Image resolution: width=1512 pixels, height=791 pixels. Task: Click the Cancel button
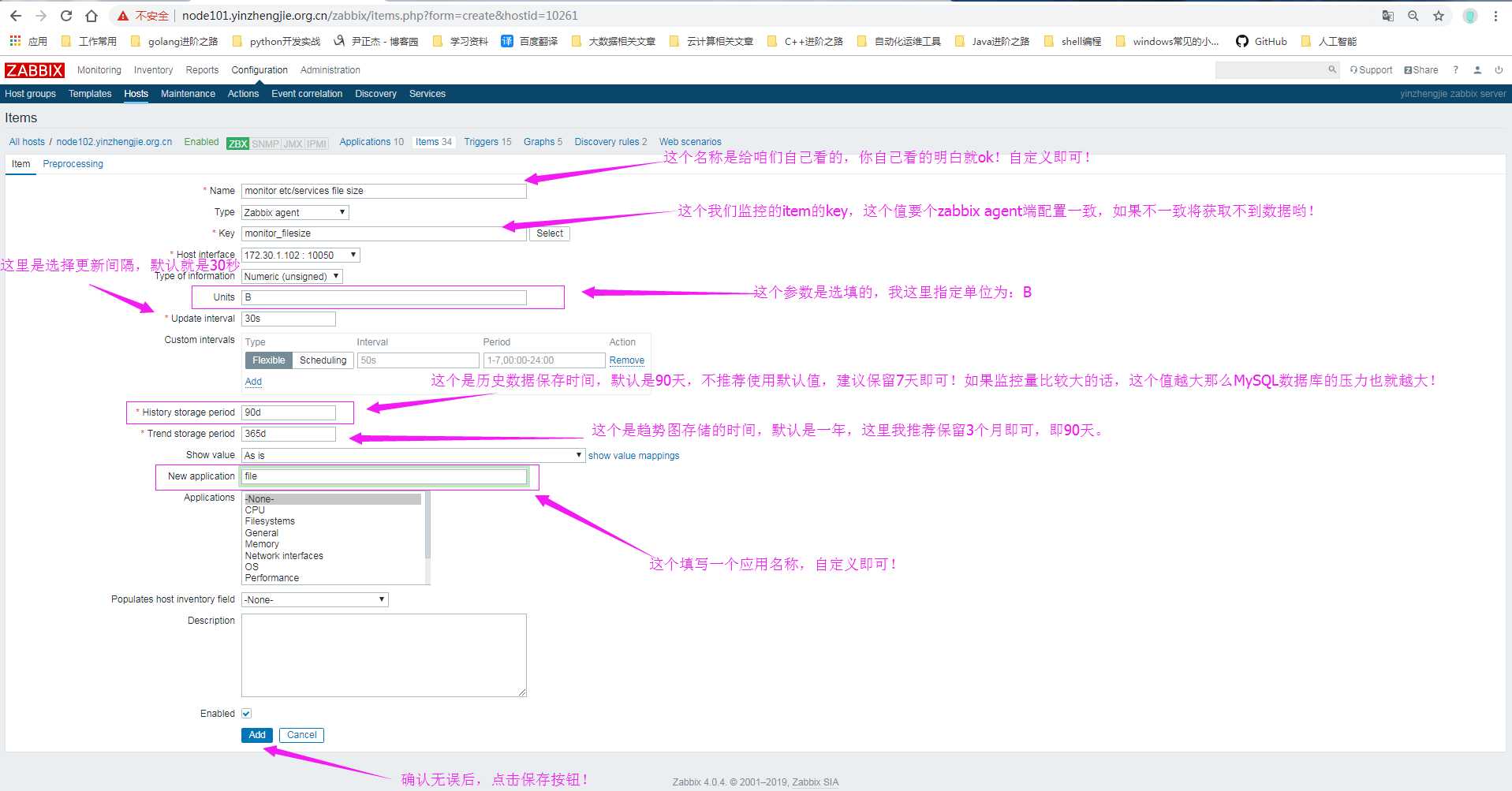tap(301, 735)
